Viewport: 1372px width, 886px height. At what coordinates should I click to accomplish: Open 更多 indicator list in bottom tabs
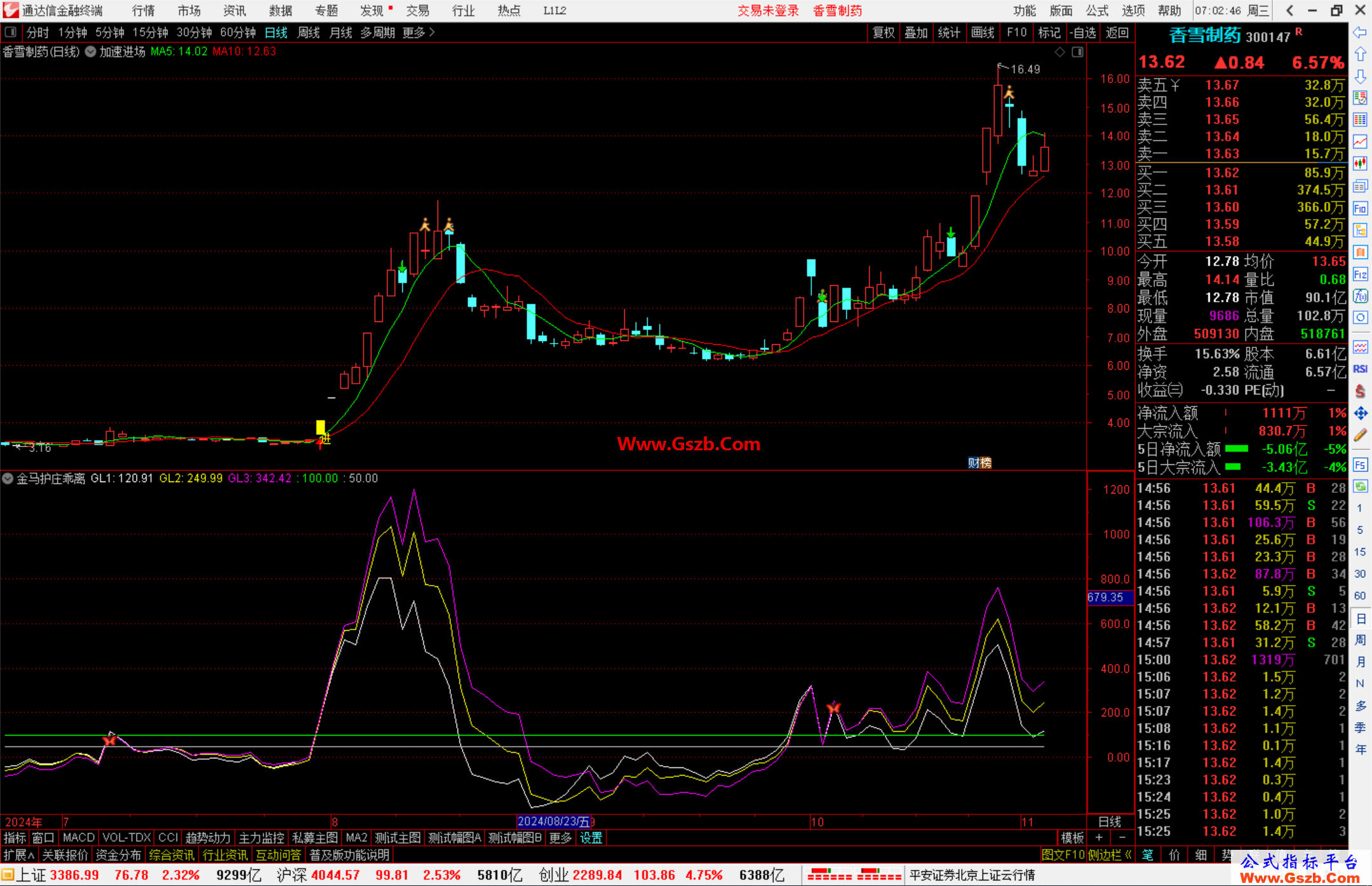(560, 838)
